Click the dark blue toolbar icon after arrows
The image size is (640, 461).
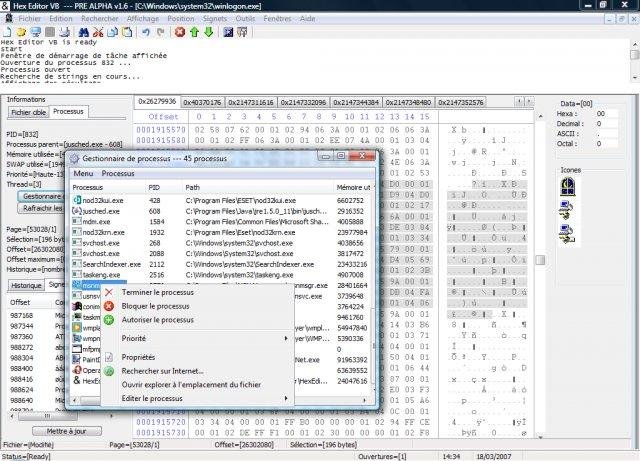(x=228, y=32)
